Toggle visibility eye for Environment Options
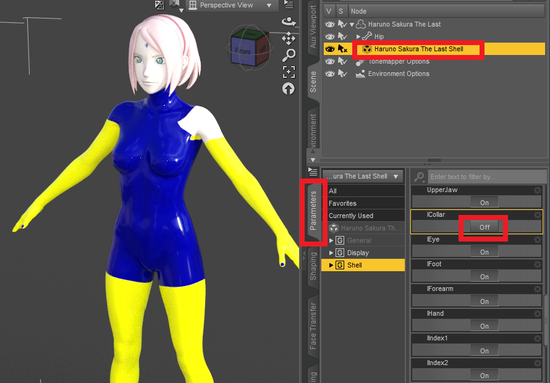The image size is (550, 383). pyautogui.click(x=329, y=74)
